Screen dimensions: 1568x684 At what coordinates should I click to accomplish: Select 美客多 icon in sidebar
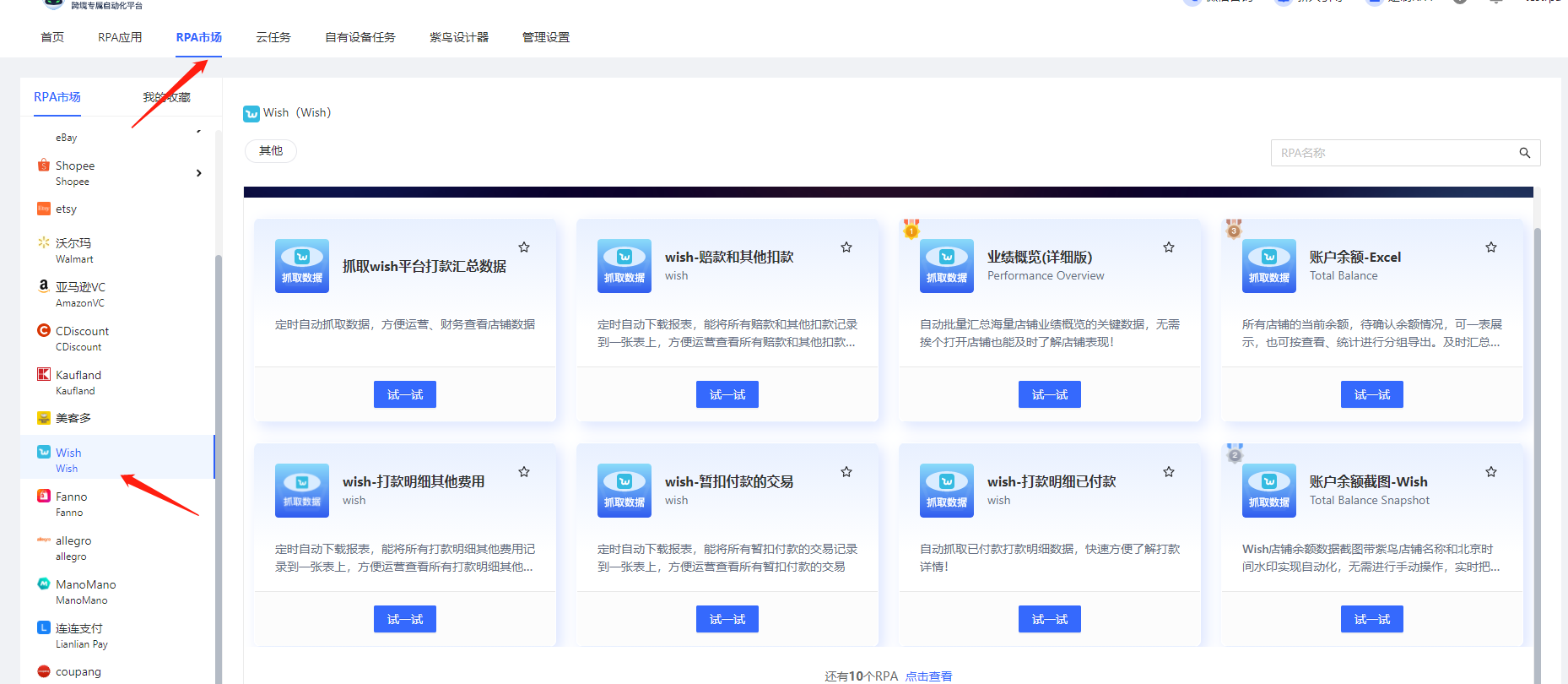pos(44,418)
